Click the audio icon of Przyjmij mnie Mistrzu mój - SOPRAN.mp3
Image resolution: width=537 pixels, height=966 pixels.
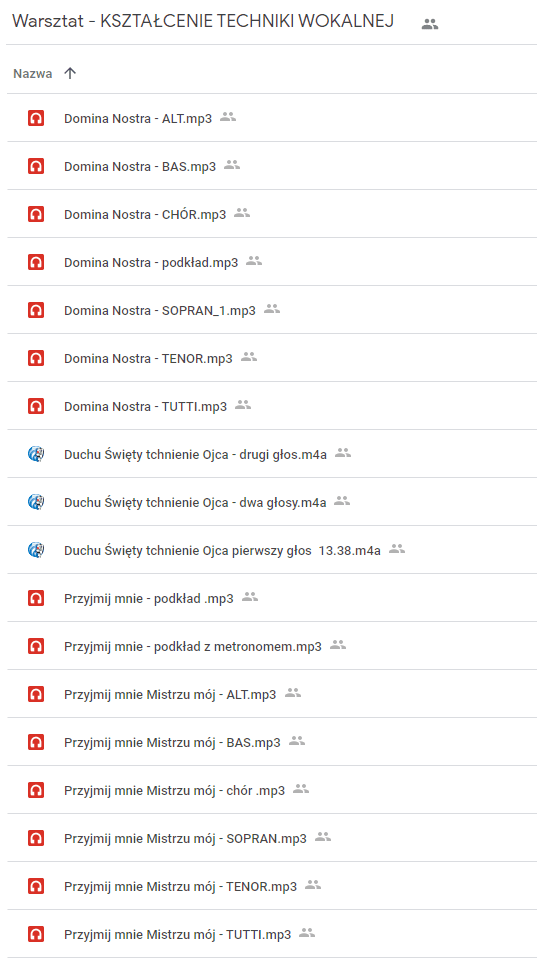tap(36, 838)
